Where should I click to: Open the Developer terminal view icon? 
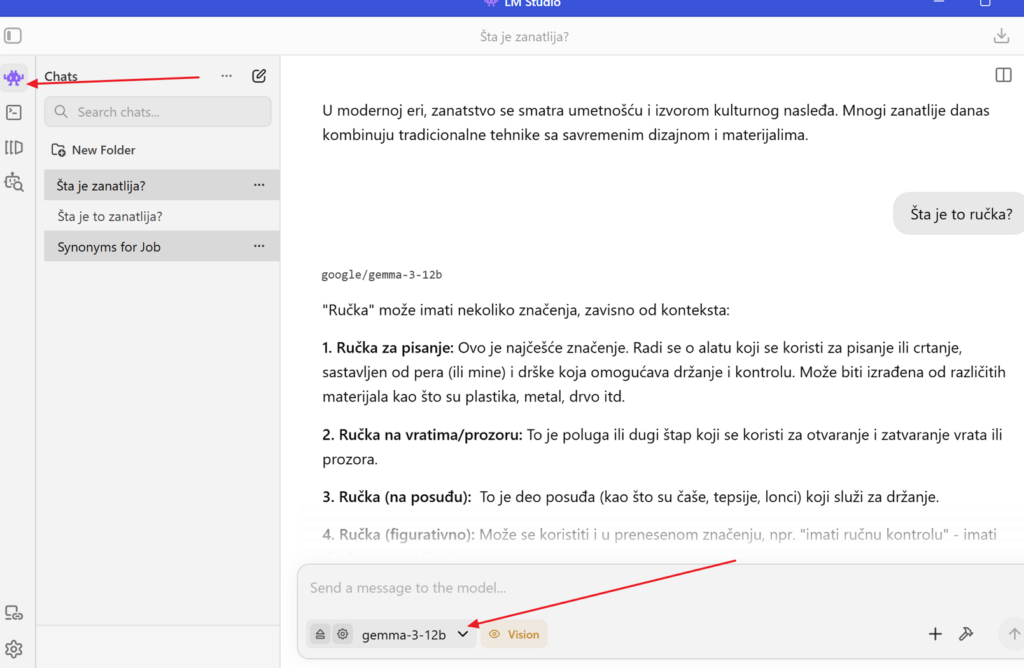(x=14, y=113)
